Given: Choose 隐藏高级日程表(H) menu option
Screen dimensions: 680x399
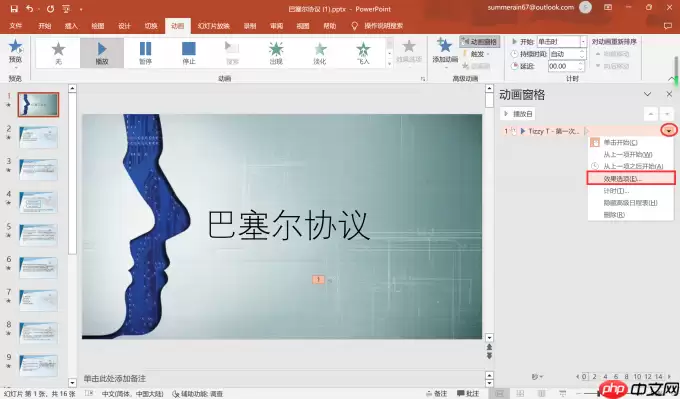Looking at the screenshot, I should pos(631,203).
